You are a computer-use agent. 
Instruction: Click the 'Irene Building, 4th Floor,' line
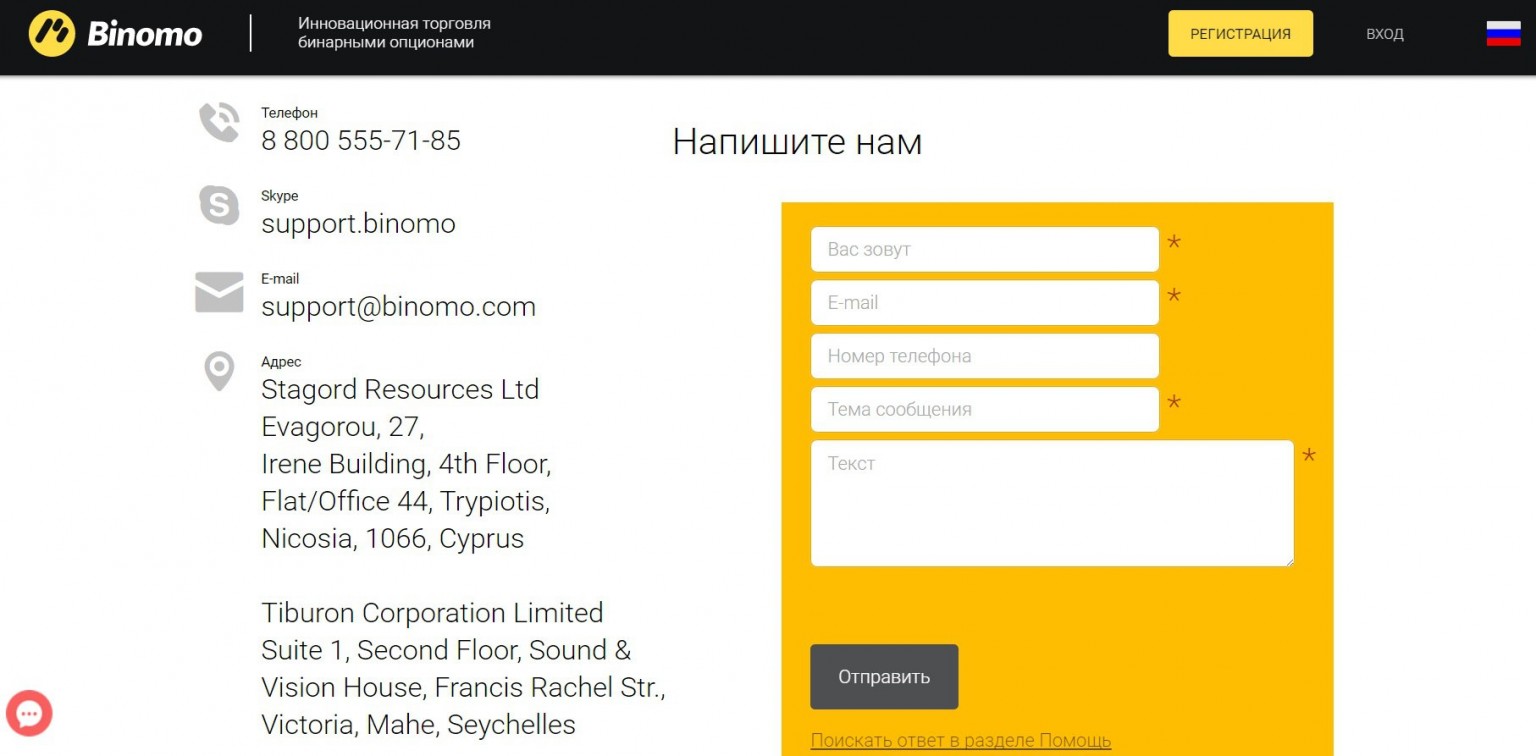pos(406,464)
